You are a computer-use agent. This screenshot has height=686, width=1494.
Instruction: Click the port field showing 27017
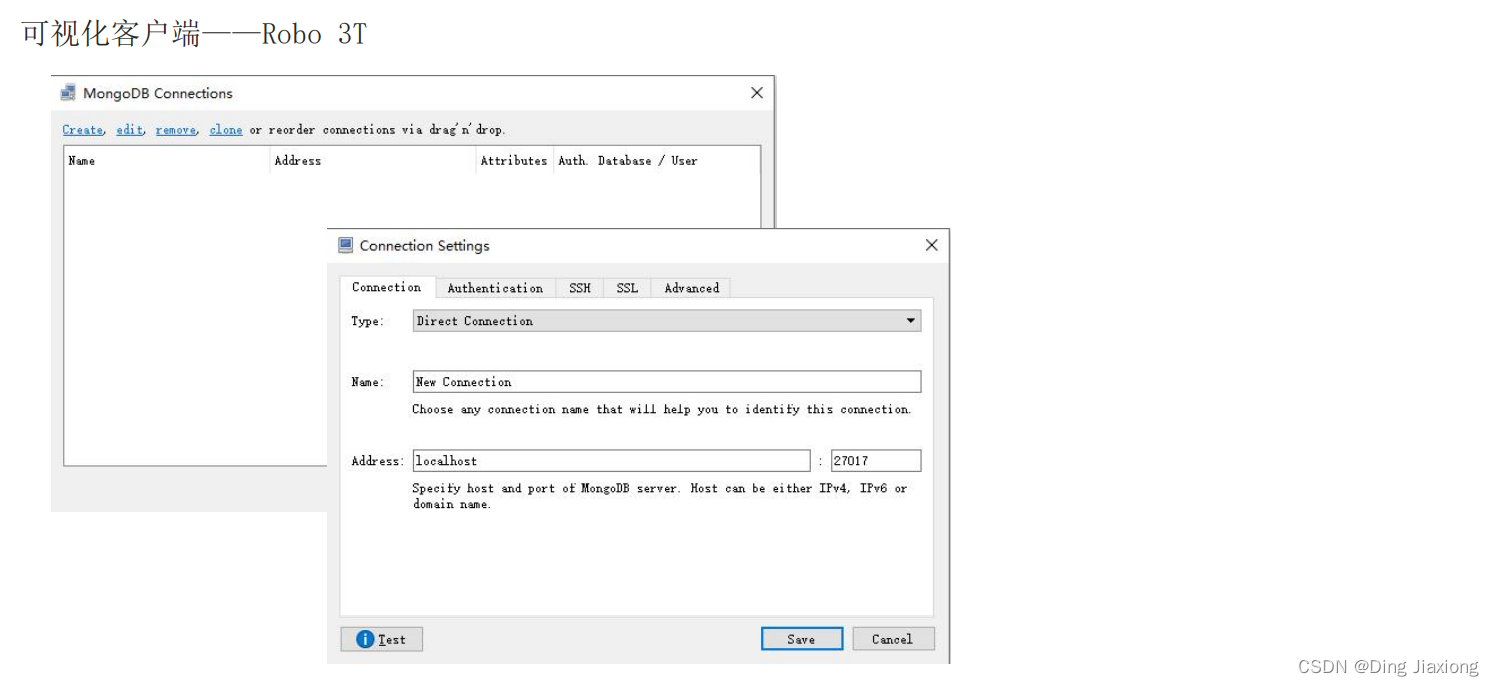tap(876, 461)
